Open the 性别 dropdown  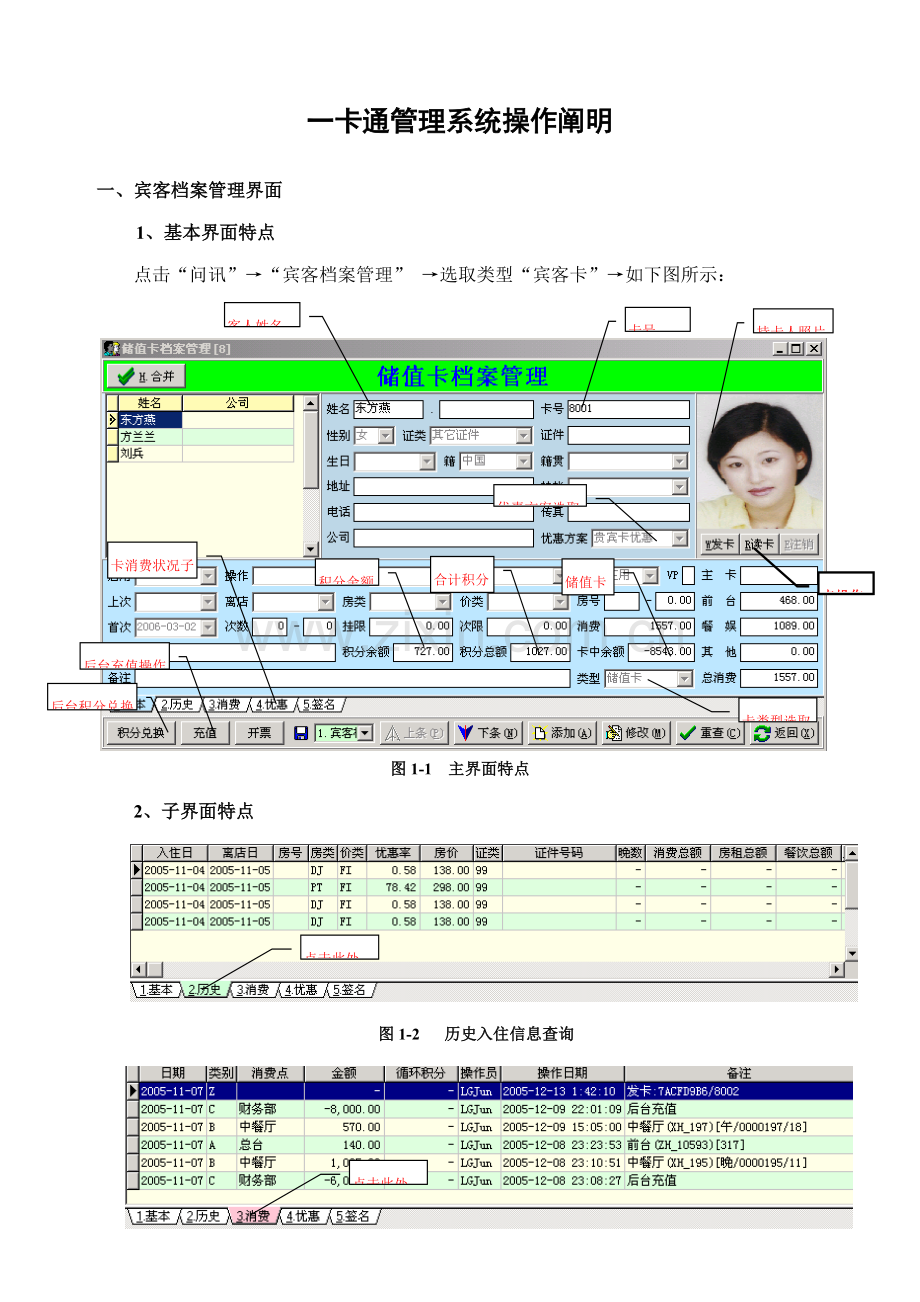386,436
